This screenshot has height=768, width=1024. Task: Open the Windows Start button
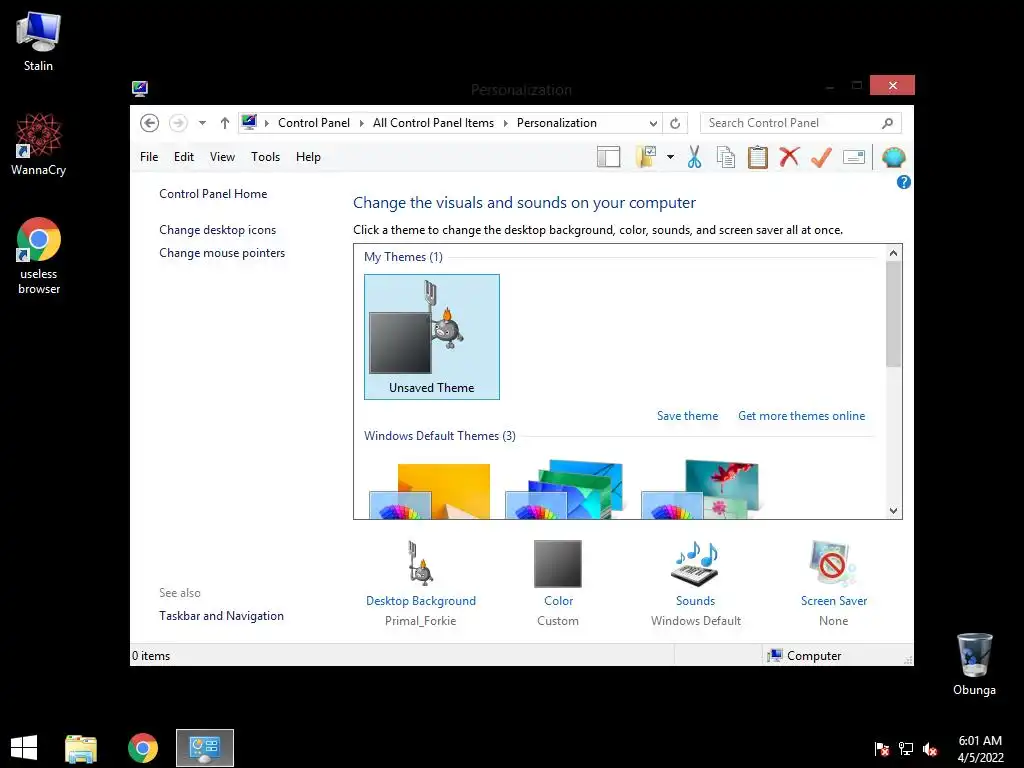click(24, 748)
